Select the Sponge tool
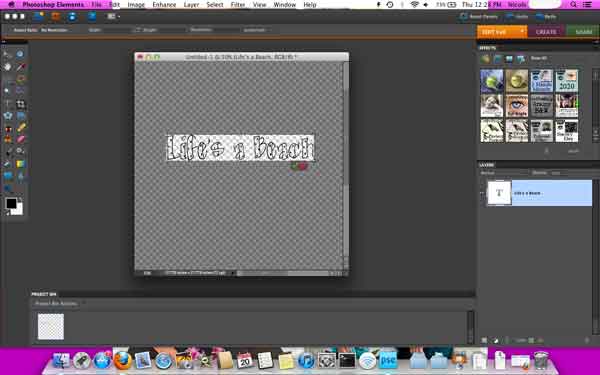Viewport: 600px width, 375px height. click(x=8, y=188)
